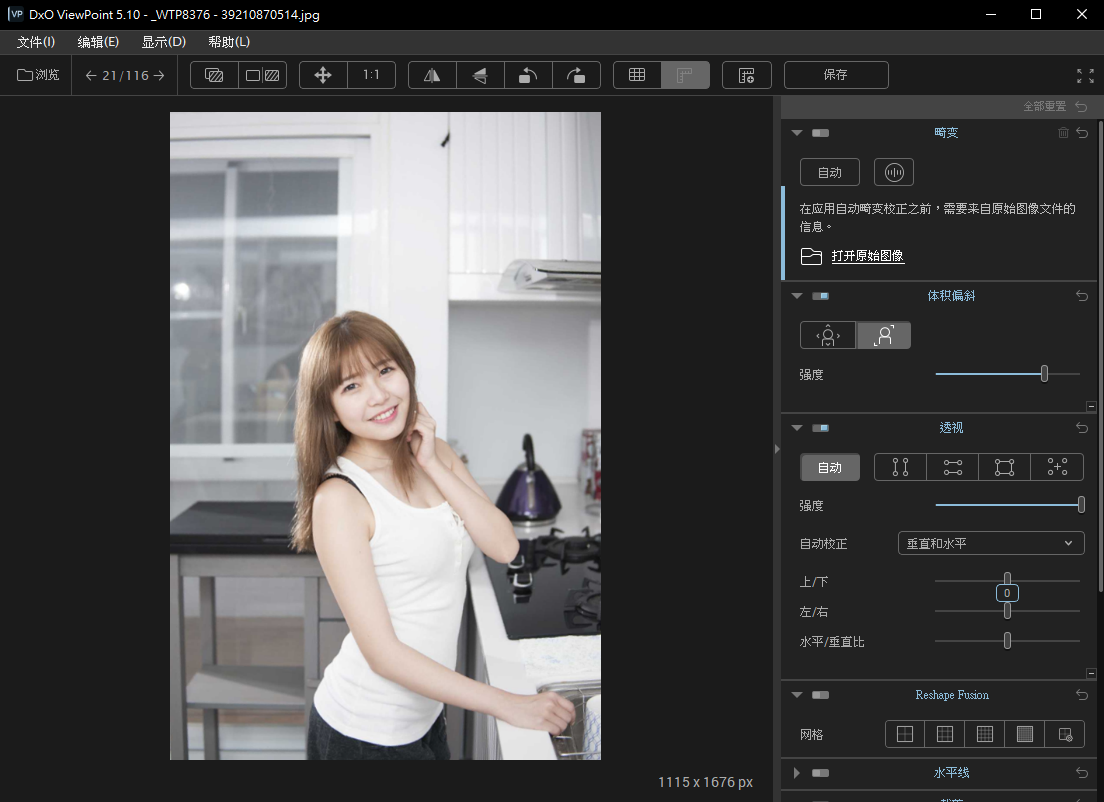Open the 显示(D) menu
This screenshot has height=802, width=1104.
tap(163, 42)
